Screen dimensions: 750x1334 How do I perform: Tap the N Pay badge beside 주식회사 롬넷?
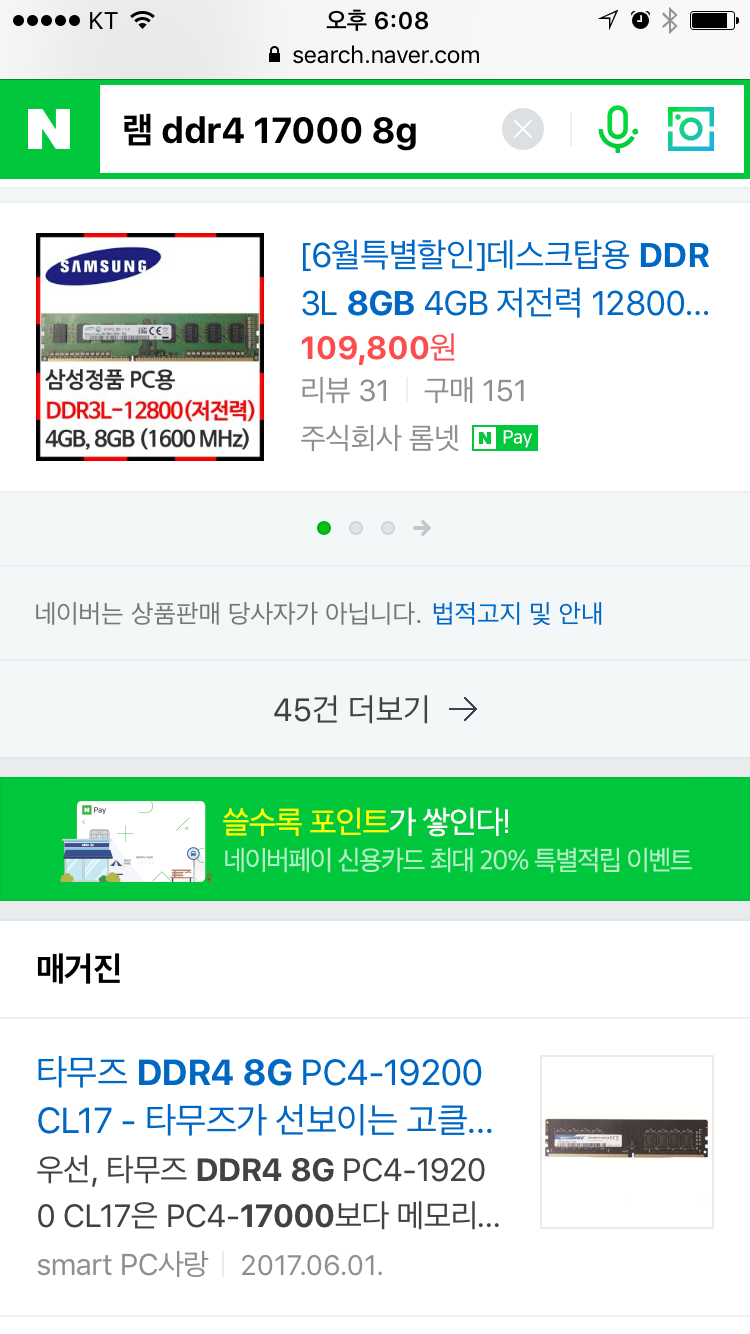[505, 438]
